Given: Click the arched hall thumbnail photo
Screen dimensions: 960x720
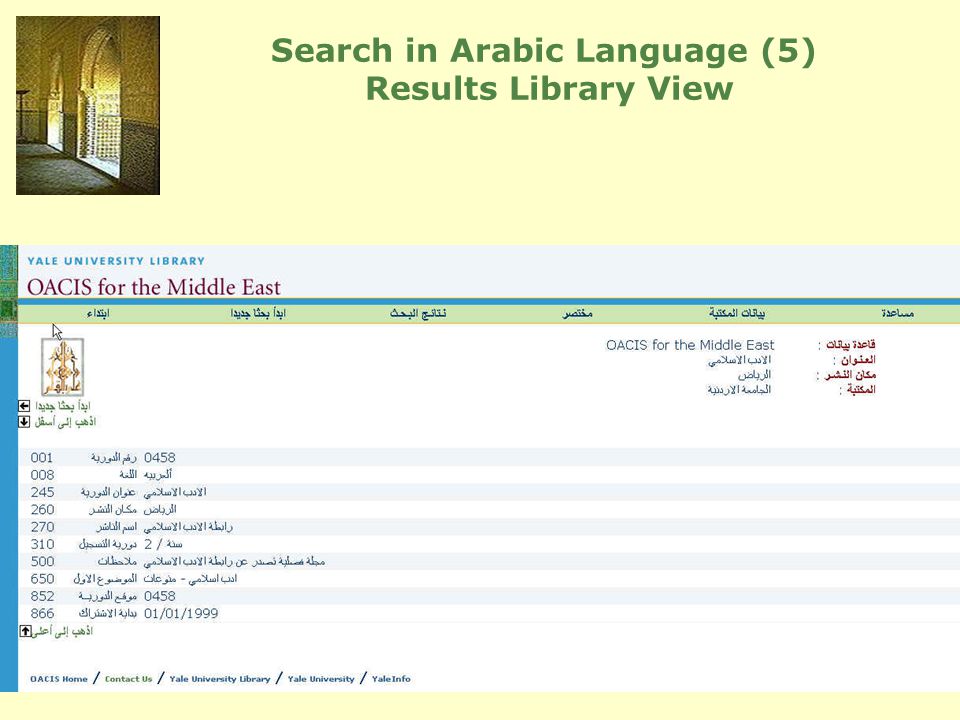Looking at the screenshot, I should point(88,105).
